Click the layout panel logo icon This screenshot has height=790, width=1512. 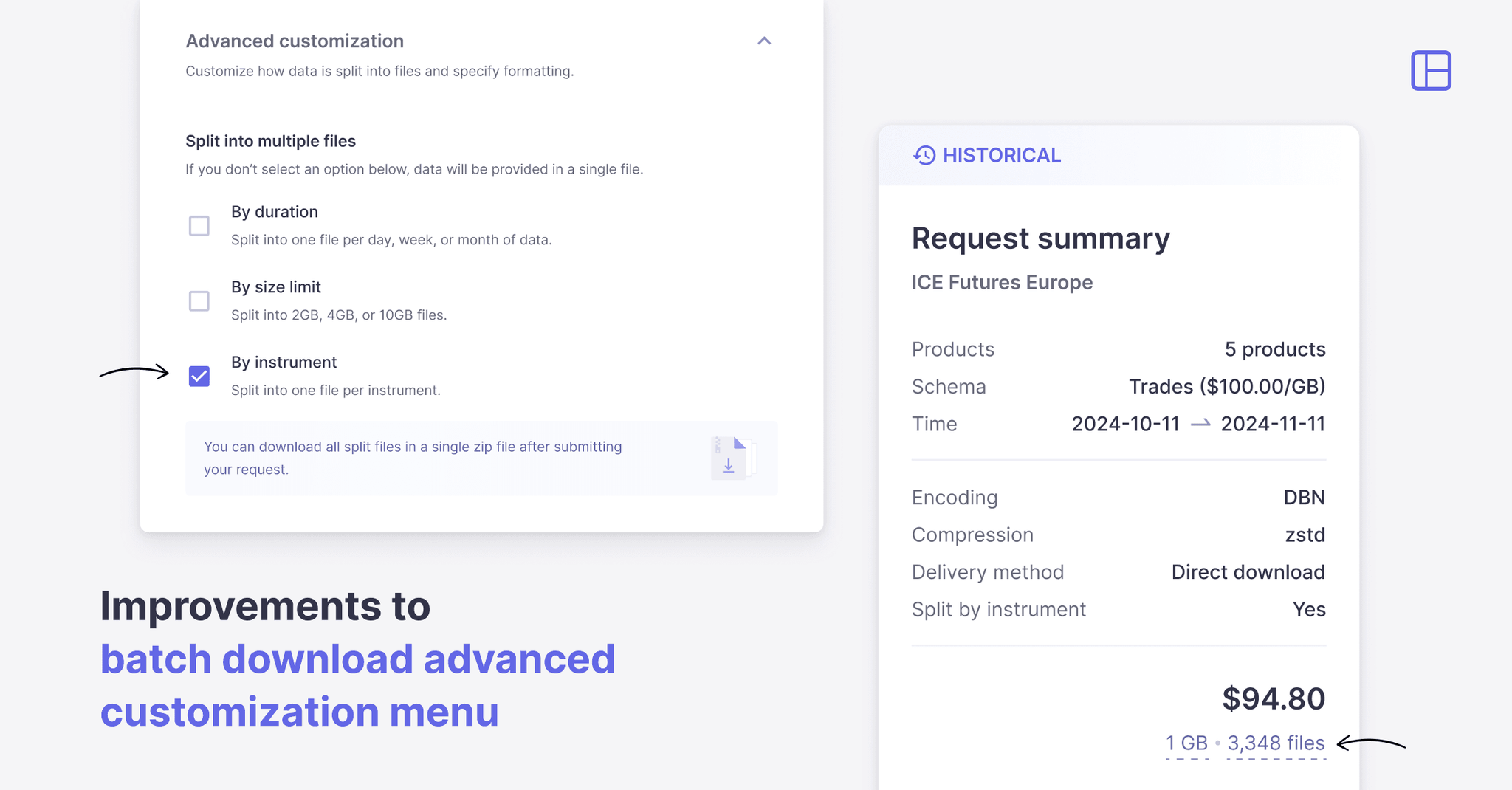coord(1431,71)
